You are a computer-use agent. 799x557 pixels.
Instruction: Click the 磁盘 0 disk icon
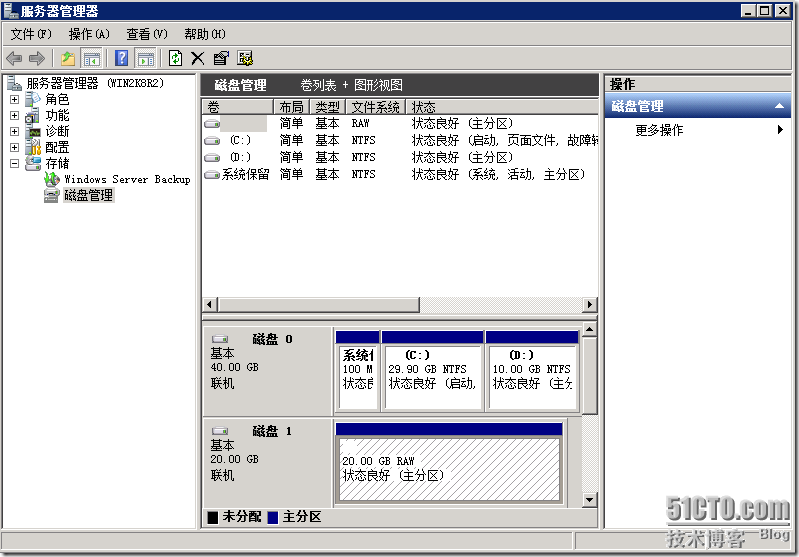tap(220, 339)
